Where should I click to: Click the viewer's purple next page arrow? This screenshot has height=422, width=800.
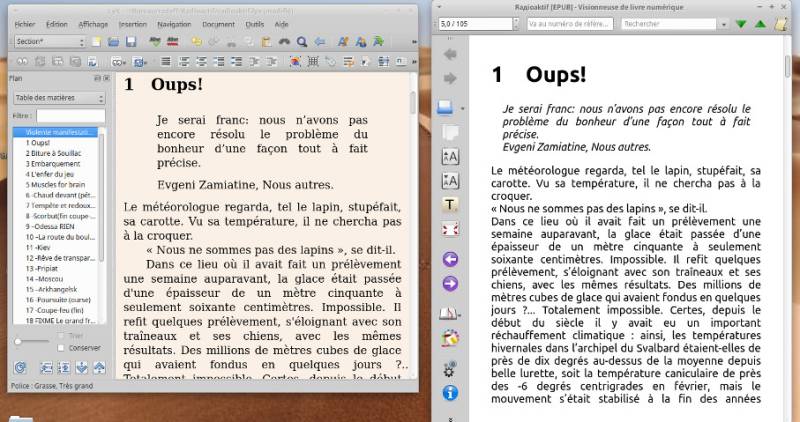point(450,284)
